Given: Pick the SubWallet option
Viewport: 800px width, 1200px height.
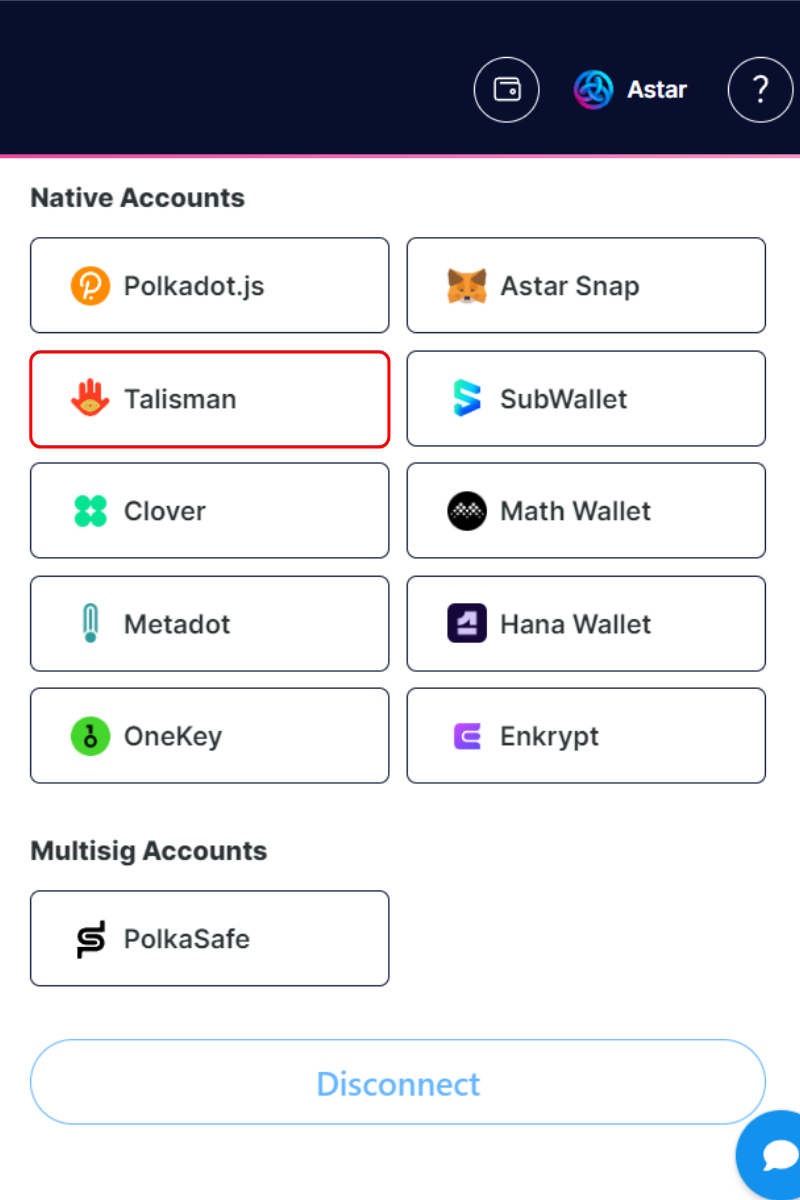Looking at the screenshot, I should pos(585,399).
